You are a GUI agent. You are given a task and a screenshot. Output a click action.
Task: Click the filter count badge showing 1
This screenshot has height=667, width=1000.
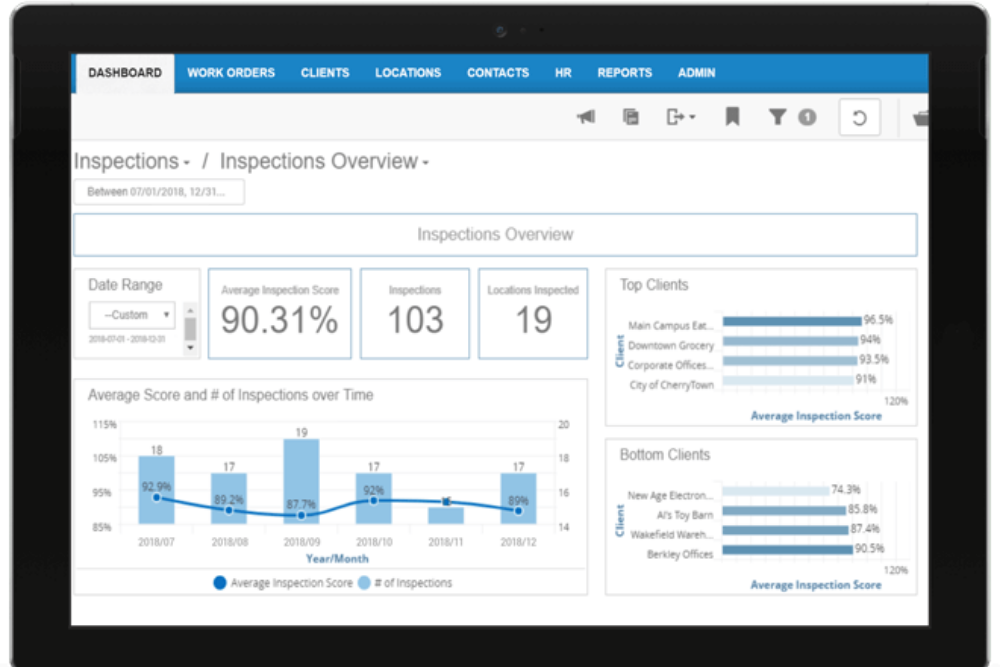point(807,117)
